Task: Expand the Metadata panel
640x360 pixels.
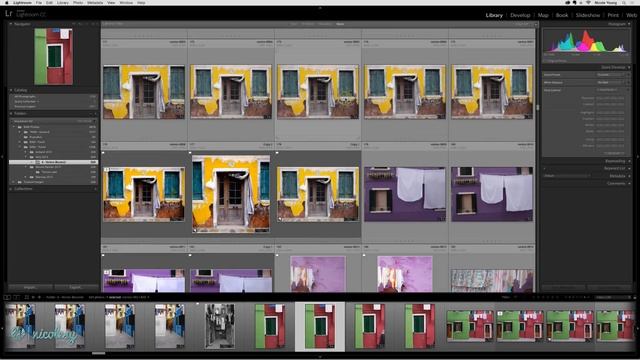Action: [629, 176]
